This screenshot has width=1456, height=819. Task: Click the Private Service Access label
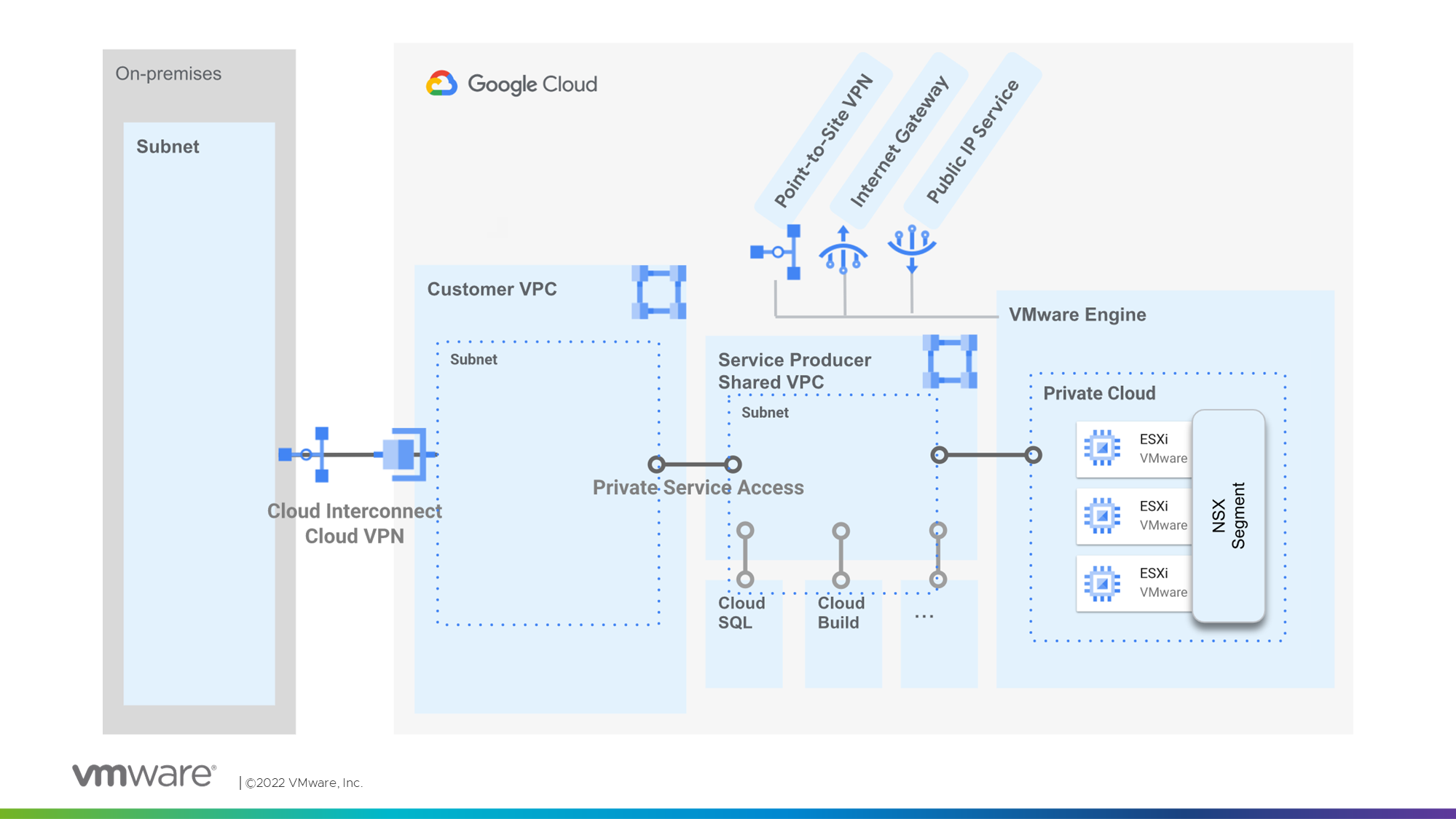697,488
